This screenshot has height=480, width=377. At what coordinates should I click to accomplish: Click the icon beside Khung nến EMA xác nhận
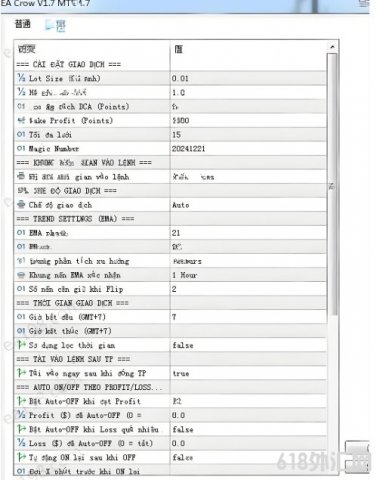pos(21,275)
